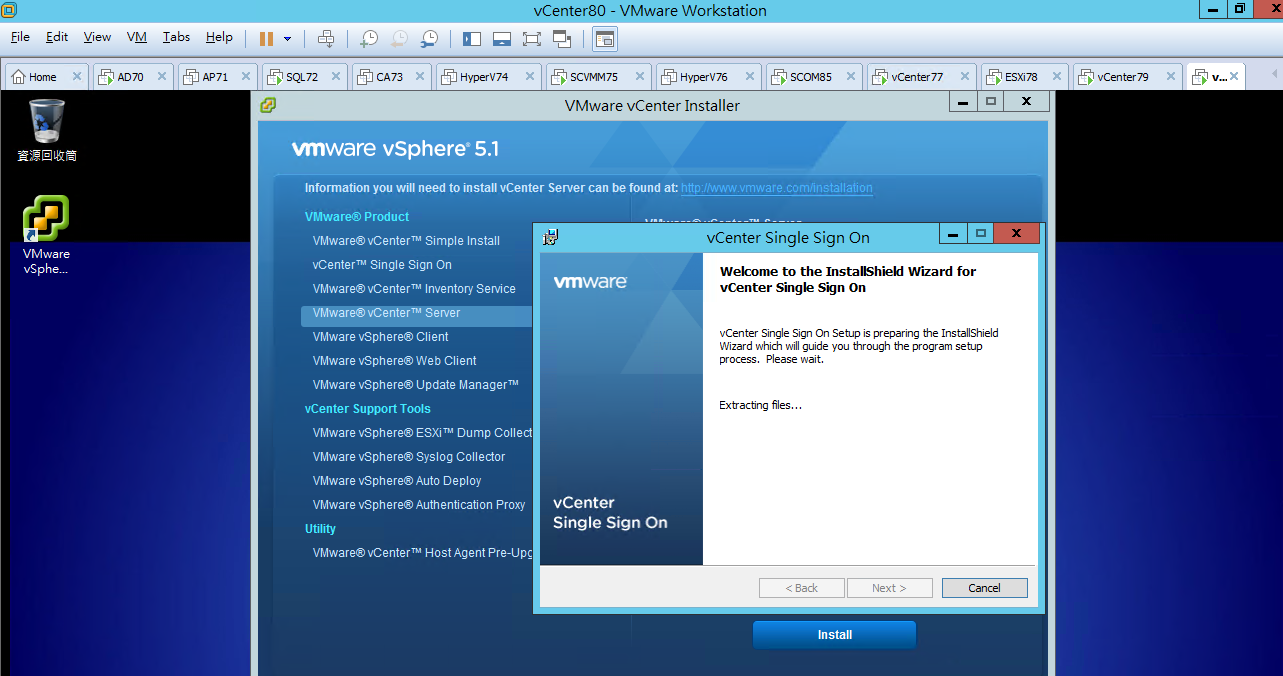Select VMware vSphere Syslog Collector
This screenshot has height=676, width=1283.
coord(409,457)
